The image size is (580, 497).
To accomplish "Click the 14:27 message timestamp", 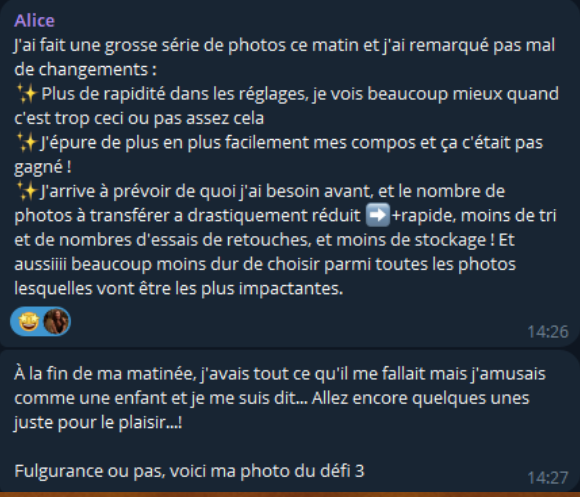I will point(547,478).
